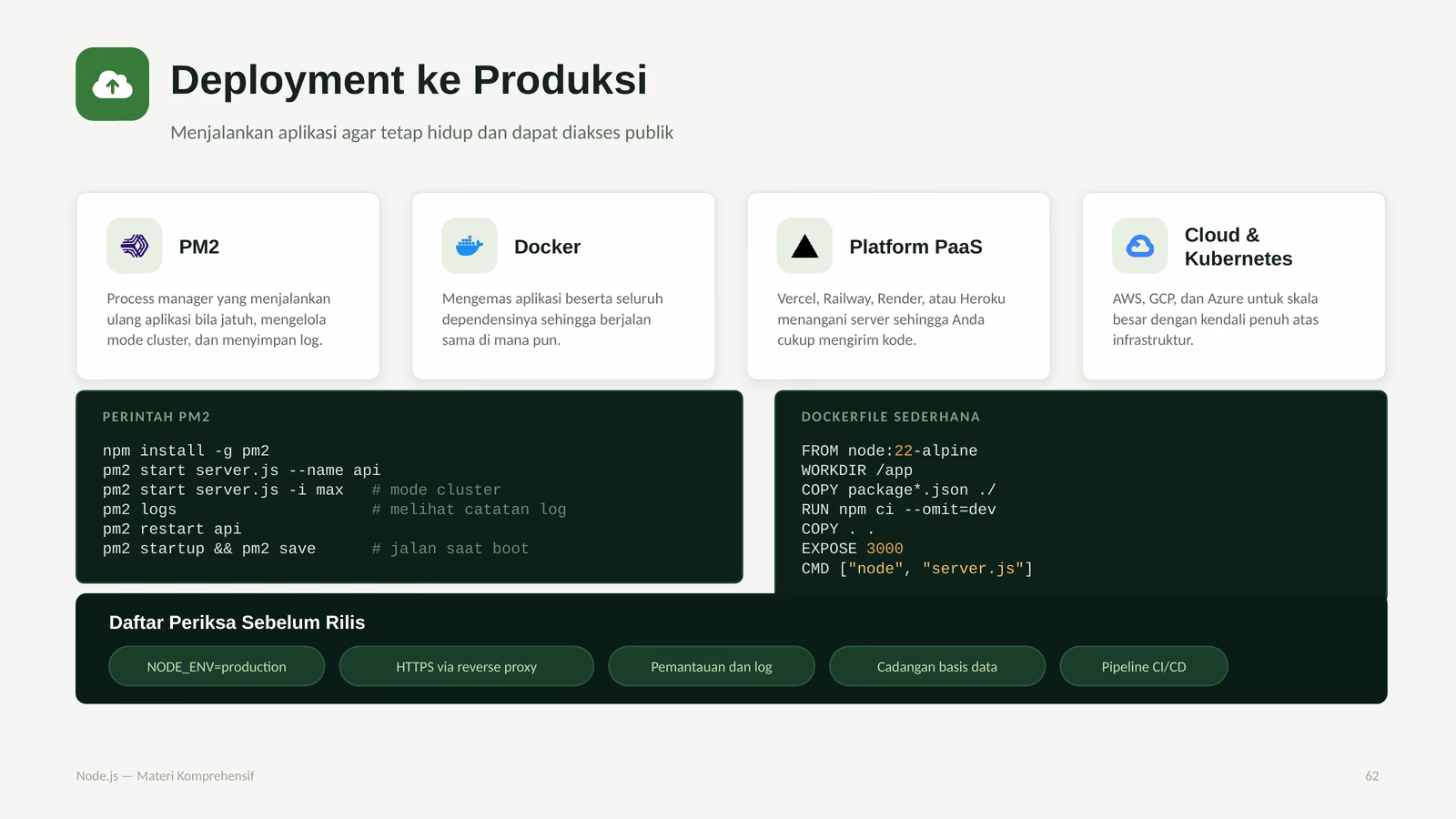Click the line RUN npm ci --omit=dev
The height and width of the screenshot is (819, 1456).
pos(898,510)
